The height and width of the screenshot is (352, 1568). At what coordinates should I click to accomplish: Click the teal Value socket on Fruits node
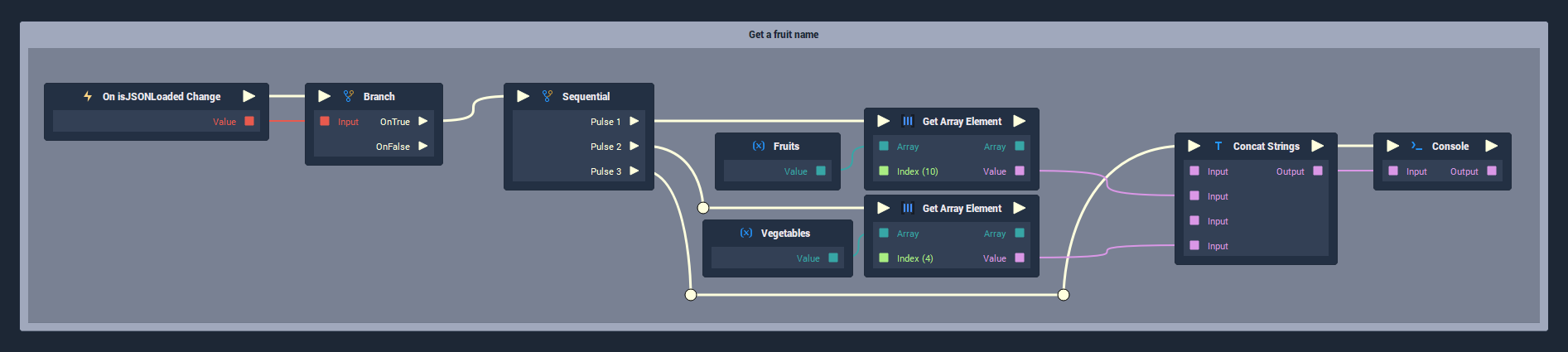(821, 171)
